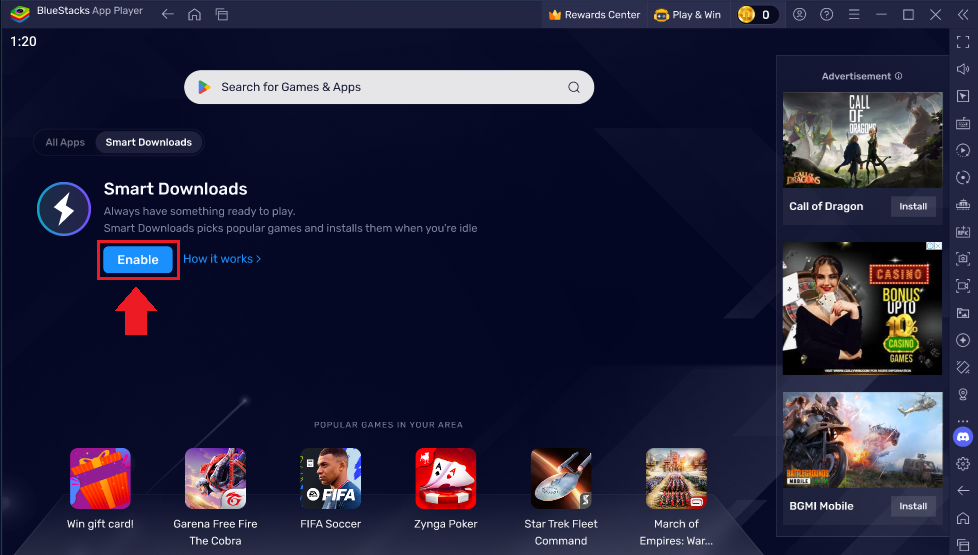Open the media folder picture icon
The image size is (978, 555).
pos(963,313)
